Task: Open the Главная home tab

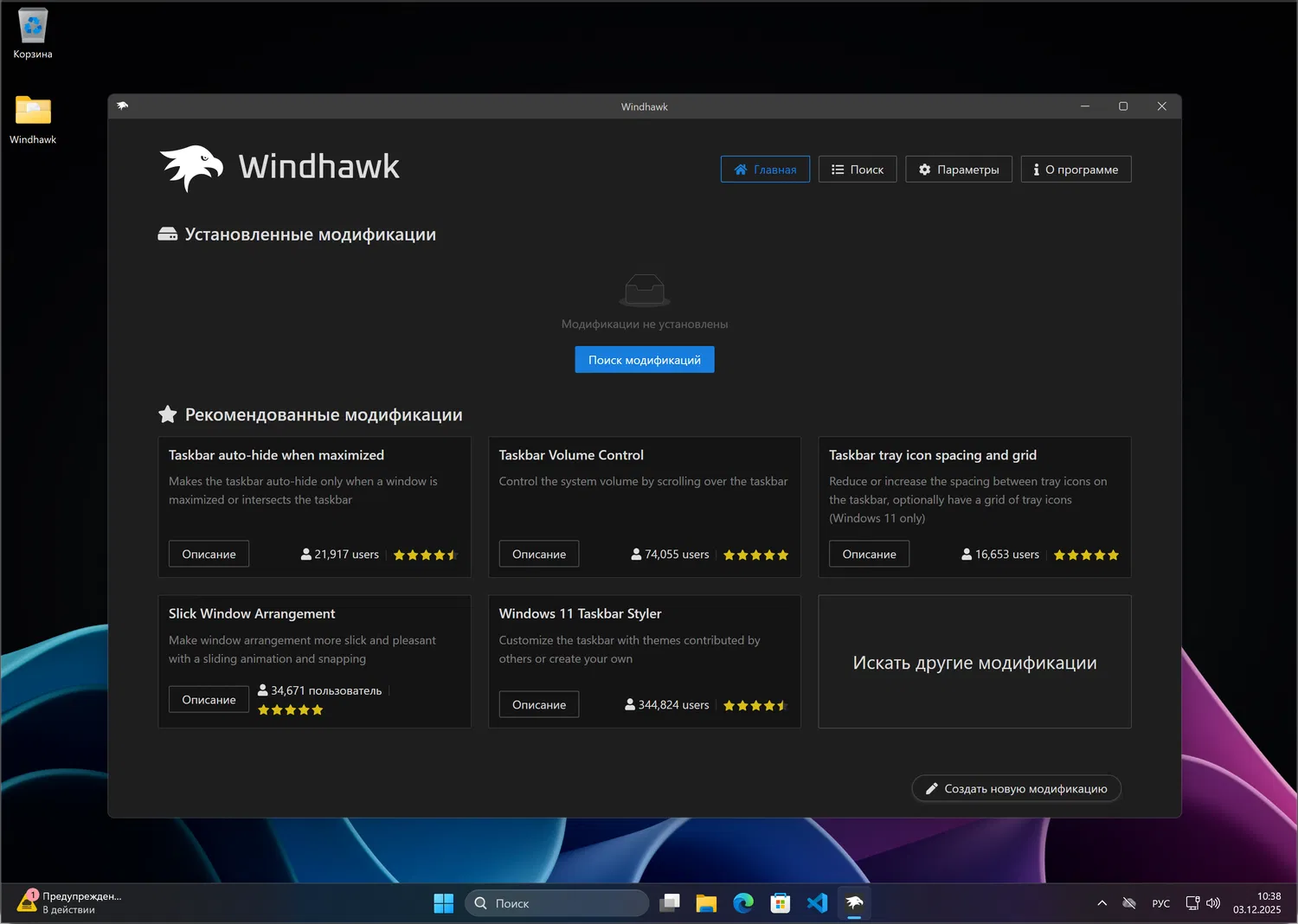Action: click(765, 170)
